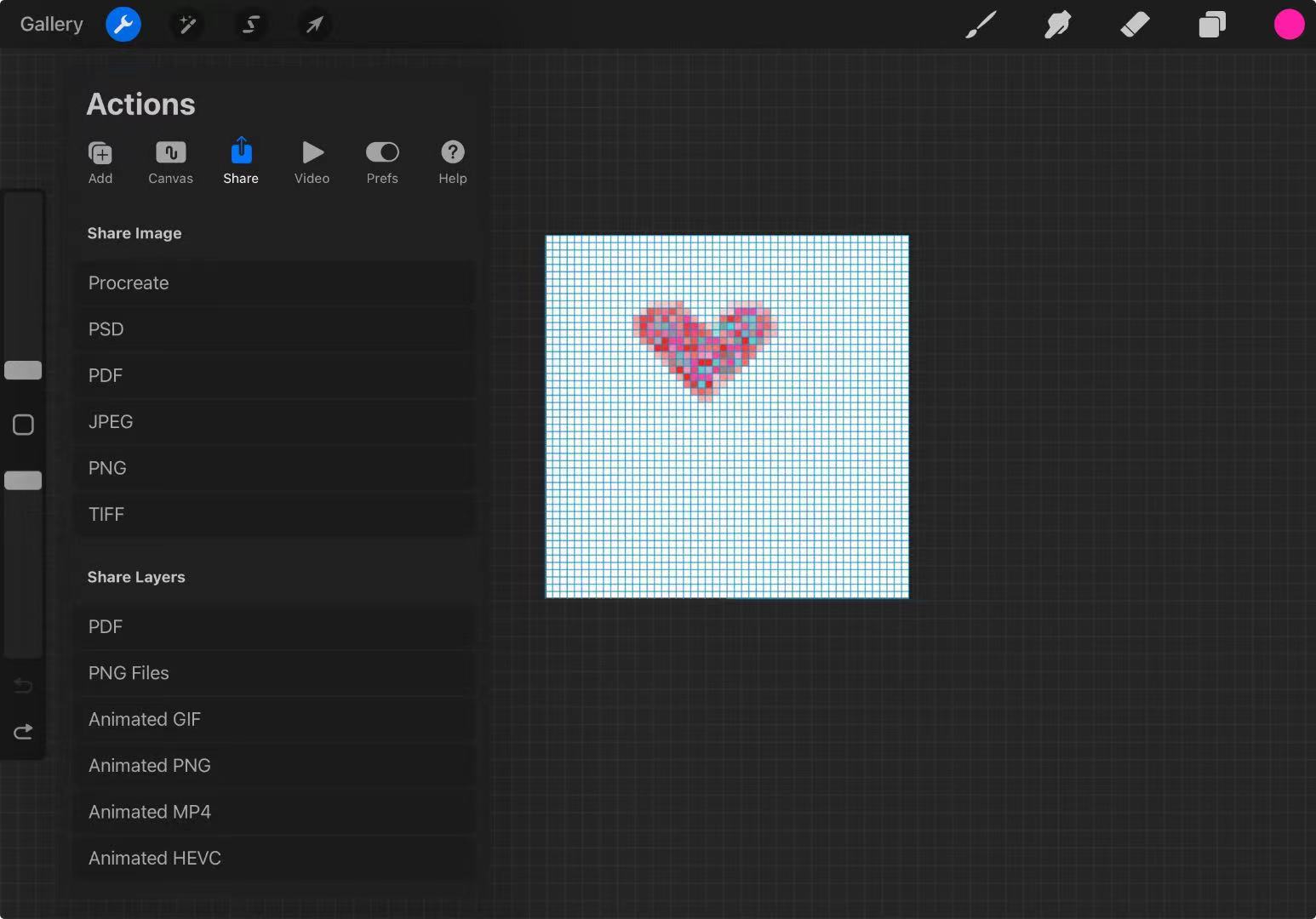This screenshot has height=919, width=1316.
Task: Select the Eraser tool
Action: coord(1135,25)
